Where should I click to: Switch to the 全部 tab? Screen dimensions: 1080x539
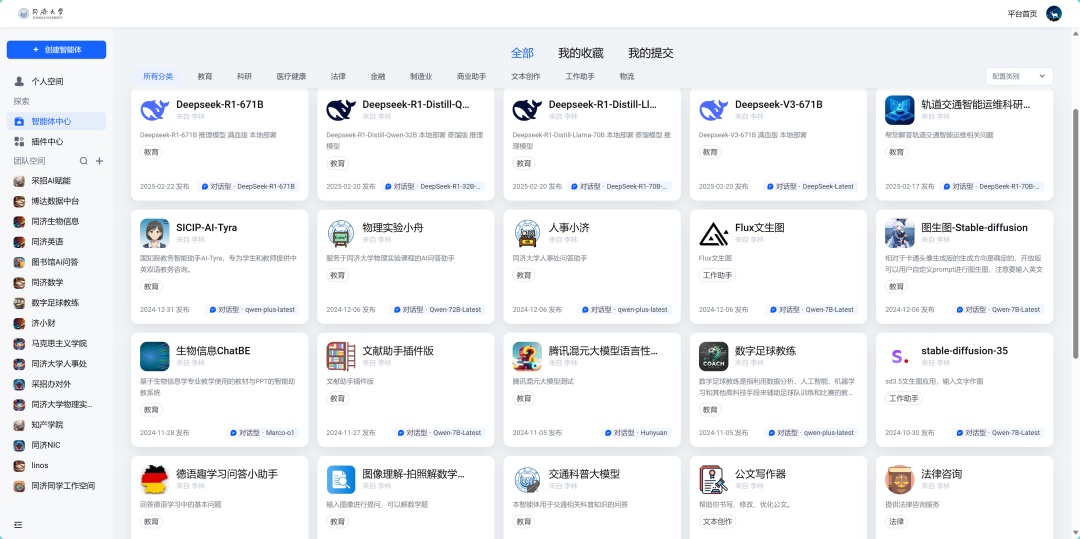tap(522, 53)
